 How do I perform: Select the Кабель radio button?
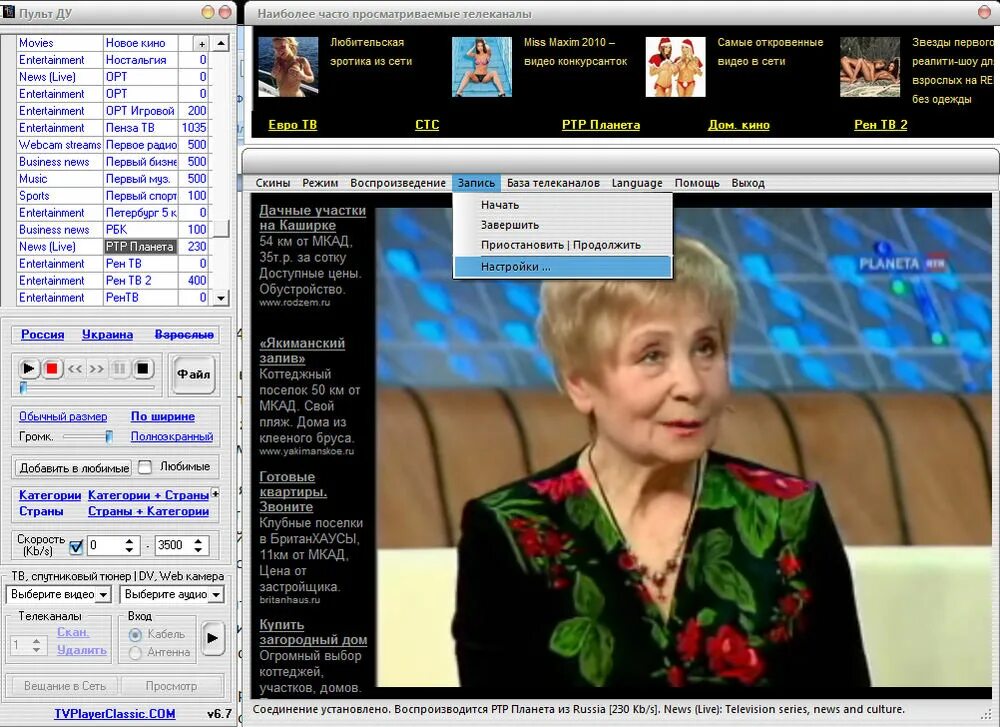[x=135, y=635]
